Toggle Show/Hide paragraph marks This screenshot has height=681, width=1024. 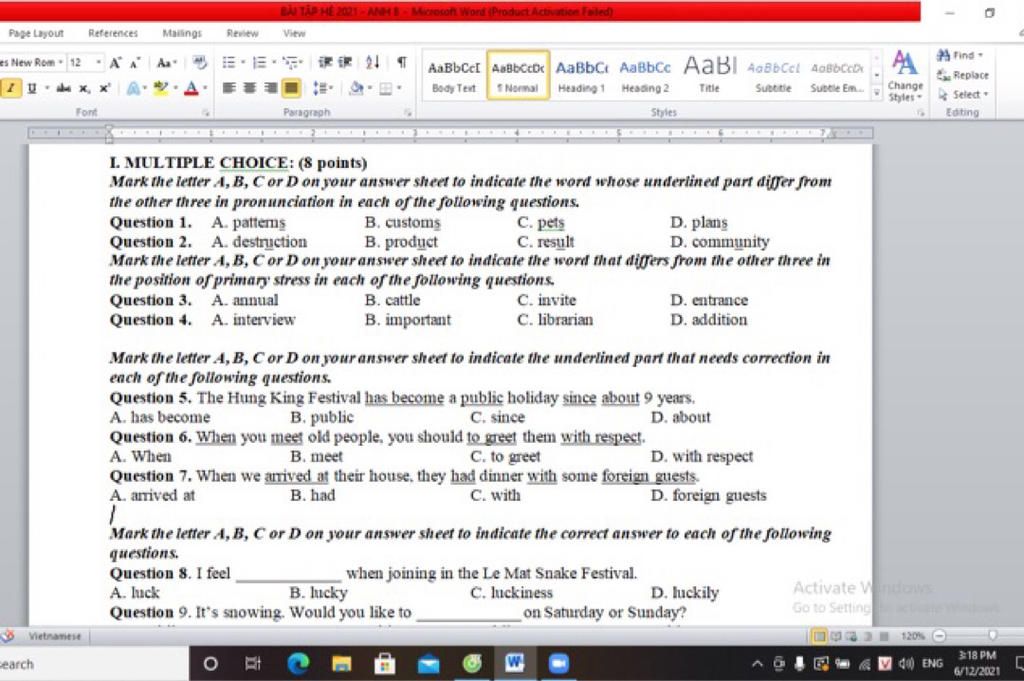pyautogui.click(x=402, y=63)
